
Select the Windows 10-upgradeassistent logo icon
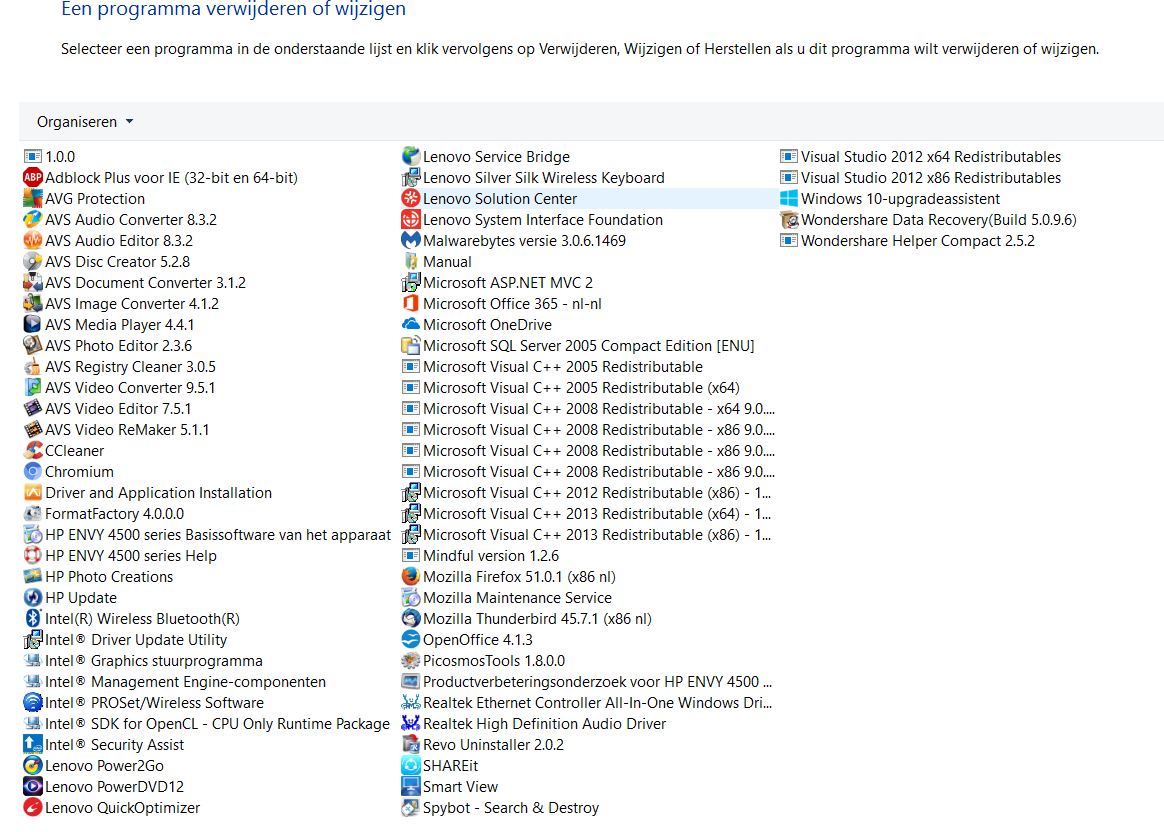tap(788, 199)
